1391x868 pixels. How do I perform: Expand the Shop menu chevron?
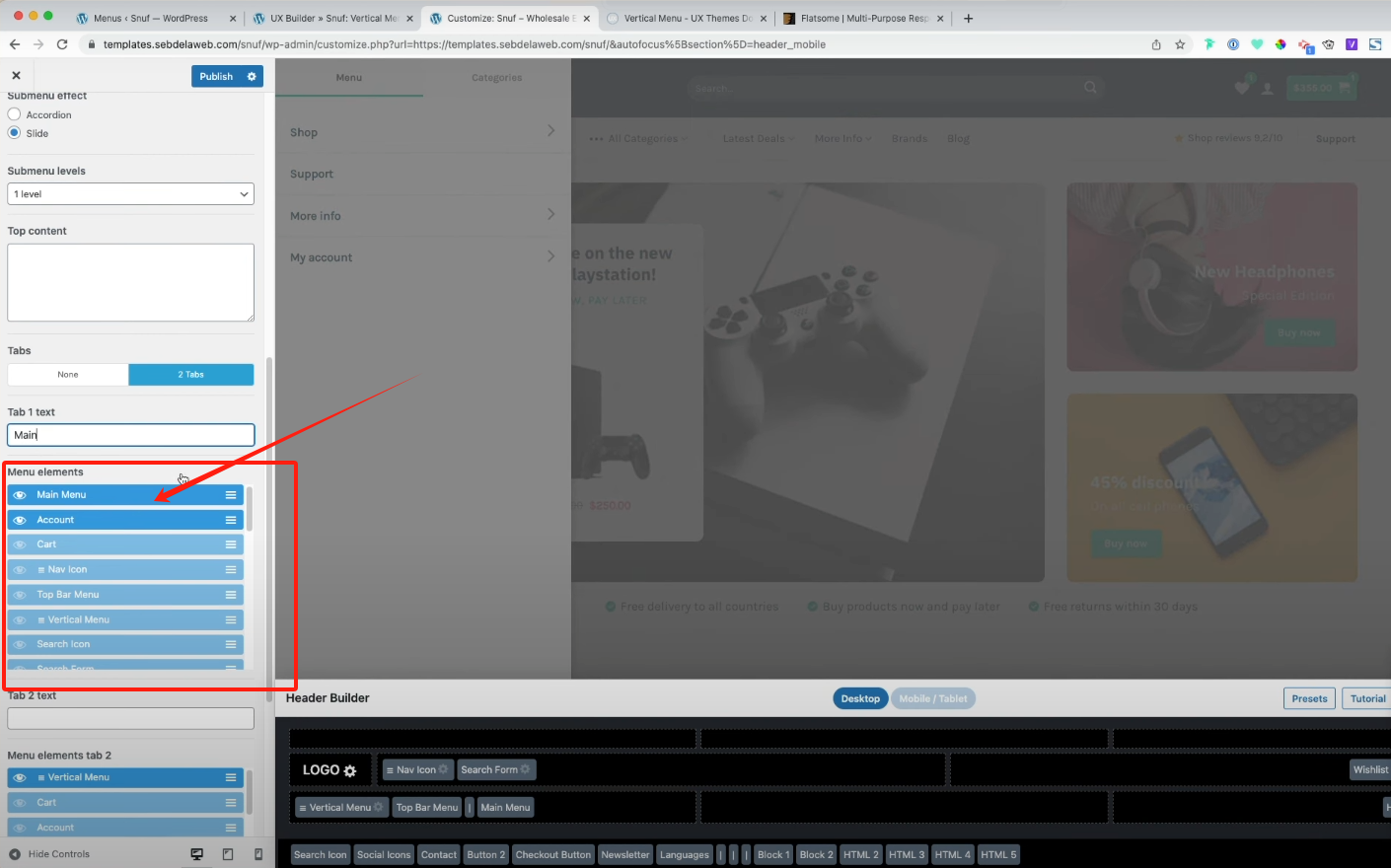point(550,131)
